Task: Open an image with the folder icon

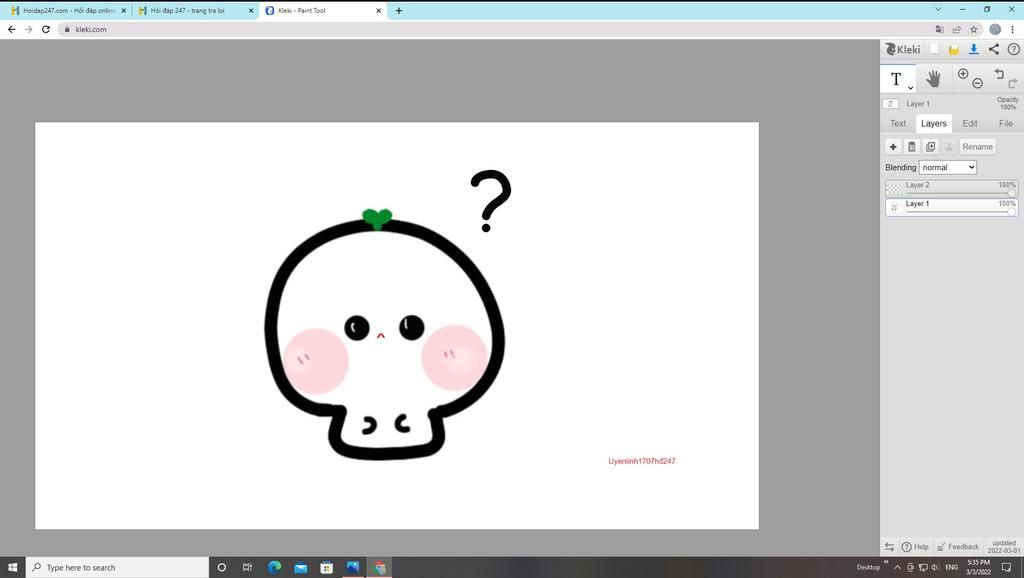Action: pyautogui.click(x=954, y=50)
